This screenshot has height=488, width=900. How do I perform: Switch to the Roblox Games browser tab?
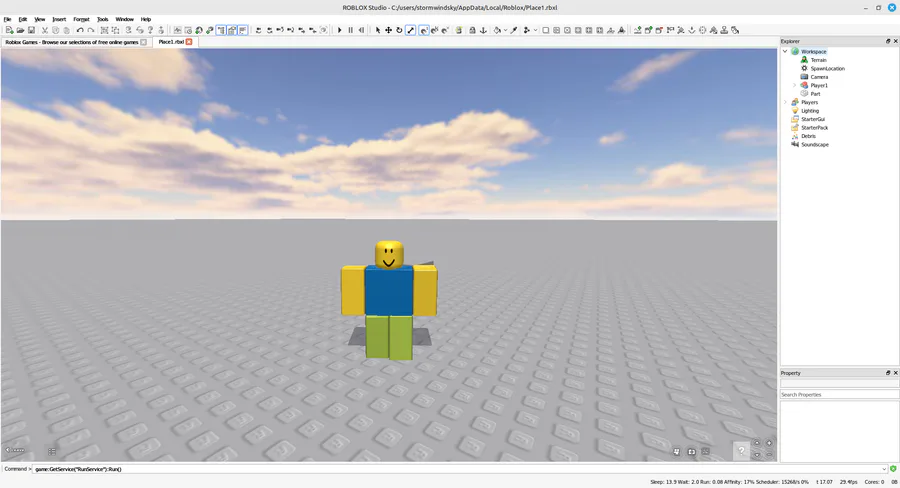pyautogui.click(x=72, y=42)
